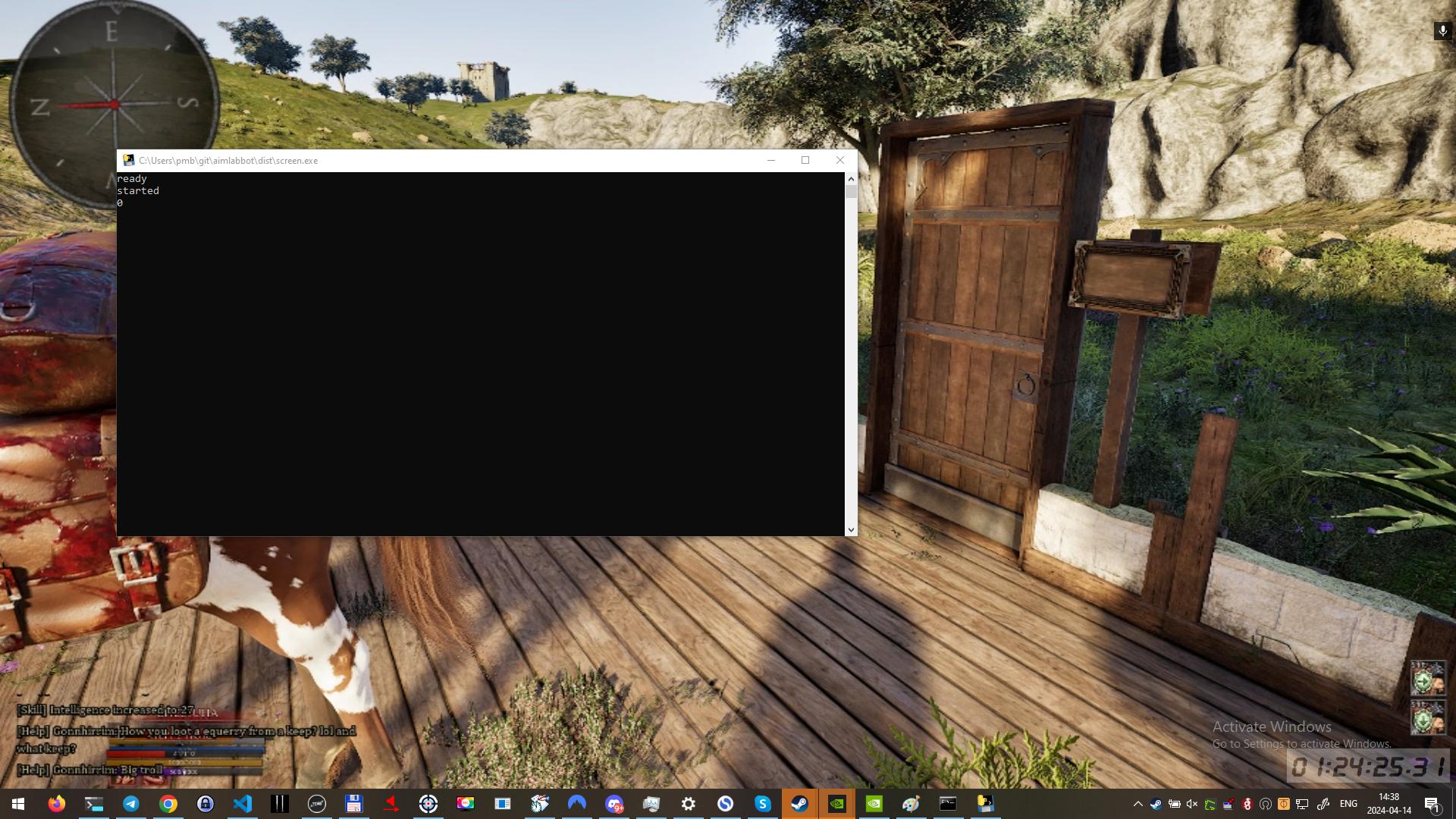Click the blank wooden signboard by the door

(1131, 278)
